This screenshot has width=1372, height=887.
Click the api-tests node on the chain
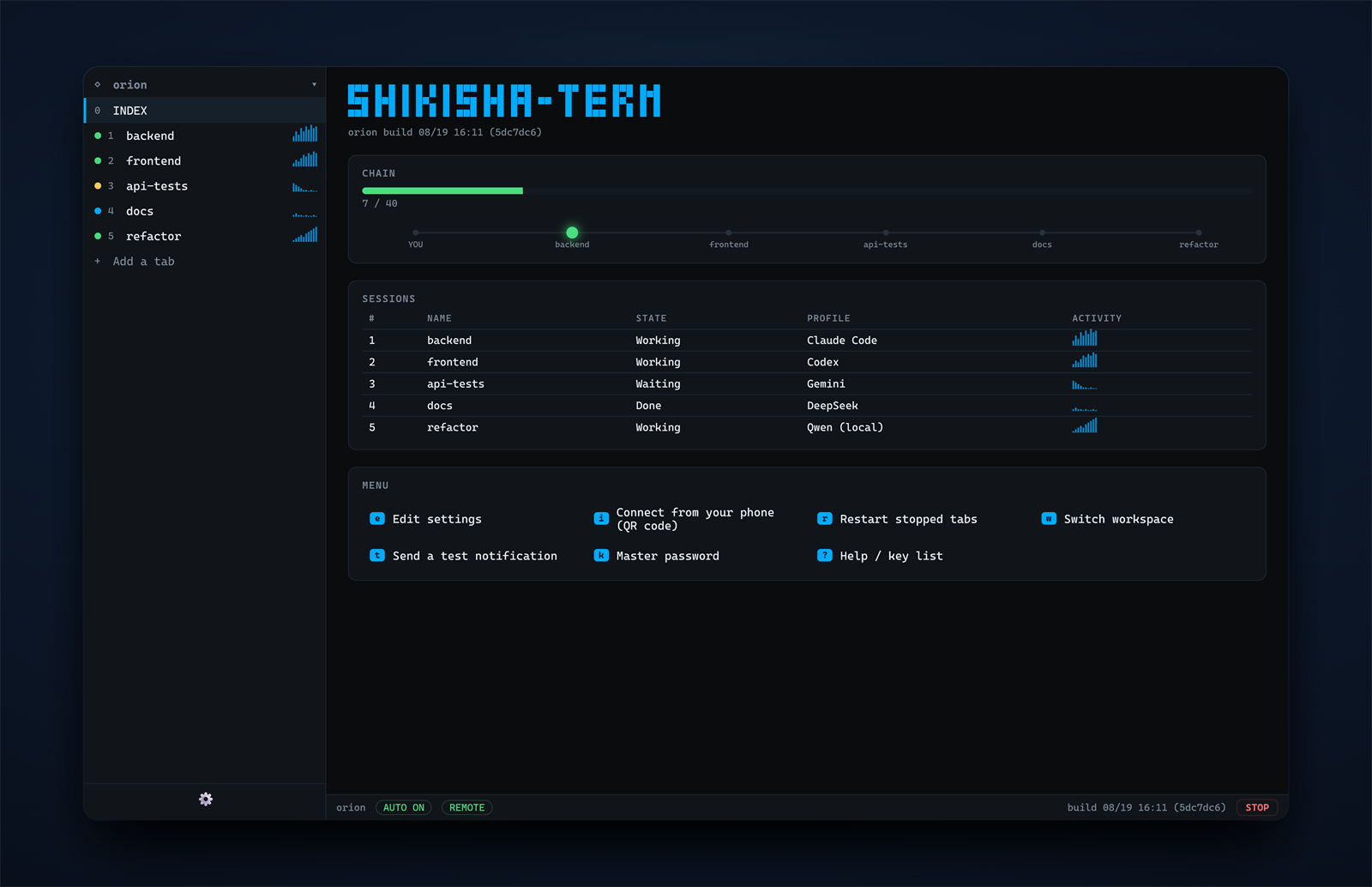pos(885,232)
